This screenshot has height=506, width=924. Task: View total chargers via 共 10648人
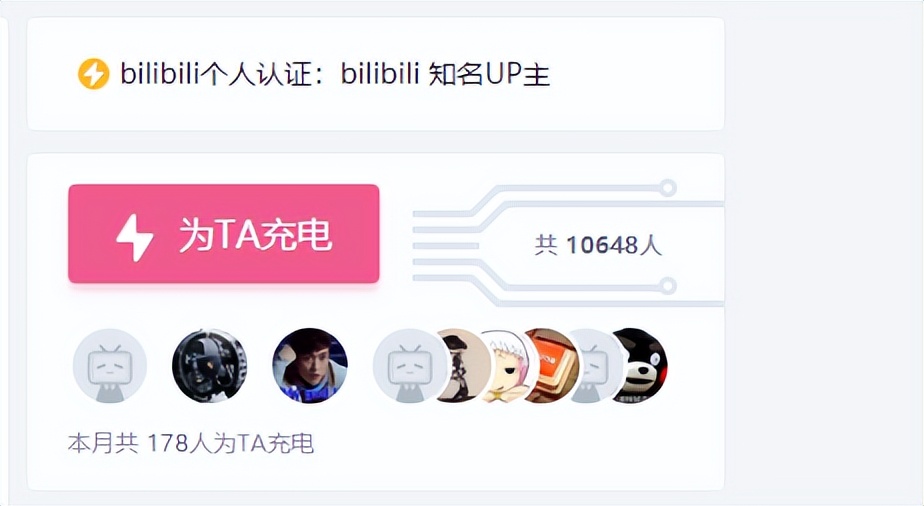pyautogui.click(x=598, y=245)
